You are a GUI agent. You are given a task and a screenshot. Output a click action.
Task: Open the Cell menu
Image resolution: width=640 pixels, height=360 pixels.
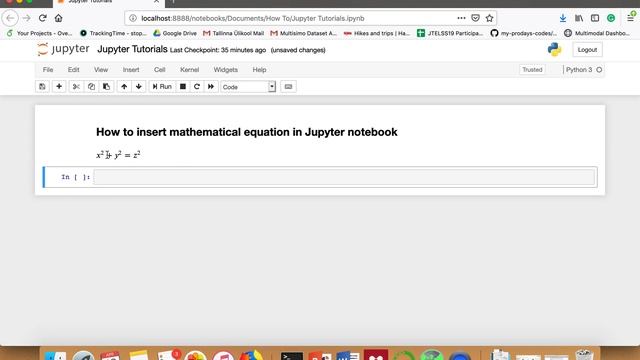tap(160, 70)
